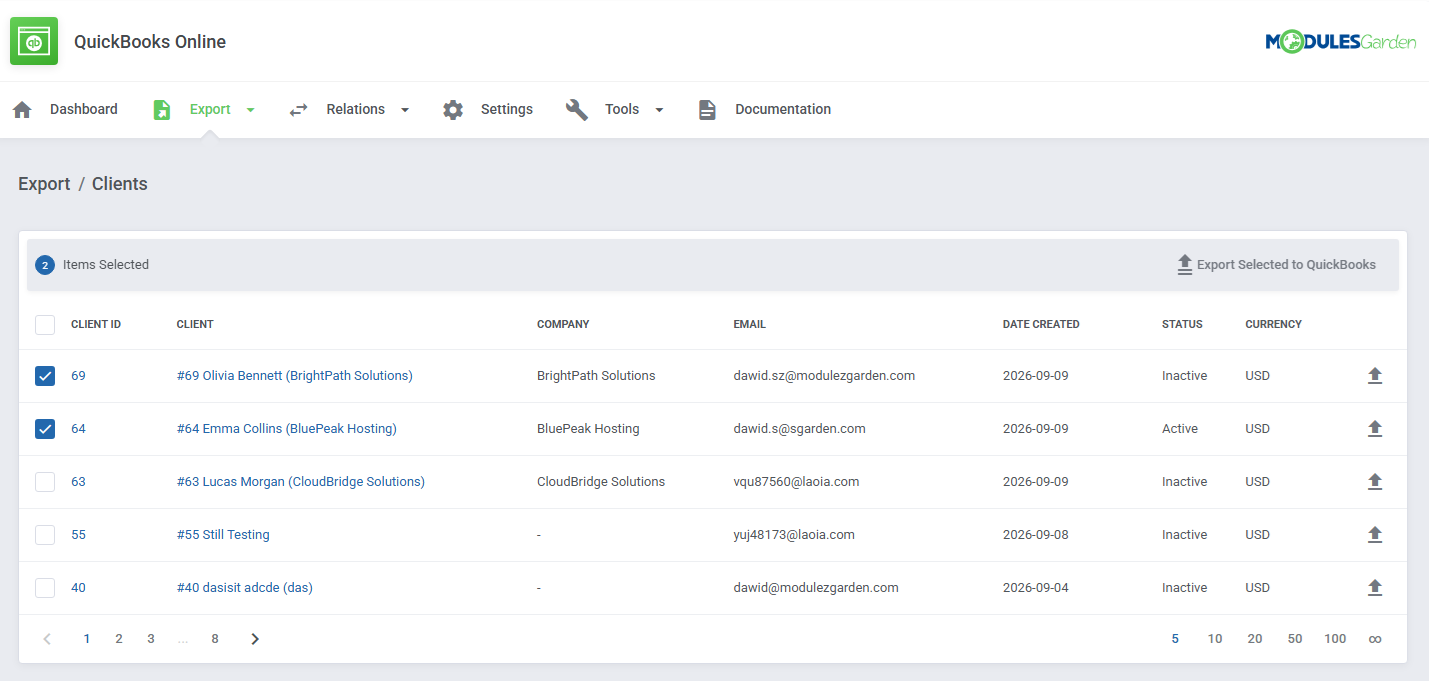Go to next page with right chevron
This screenshot has width=1429, height=681.
pos(255,639)
